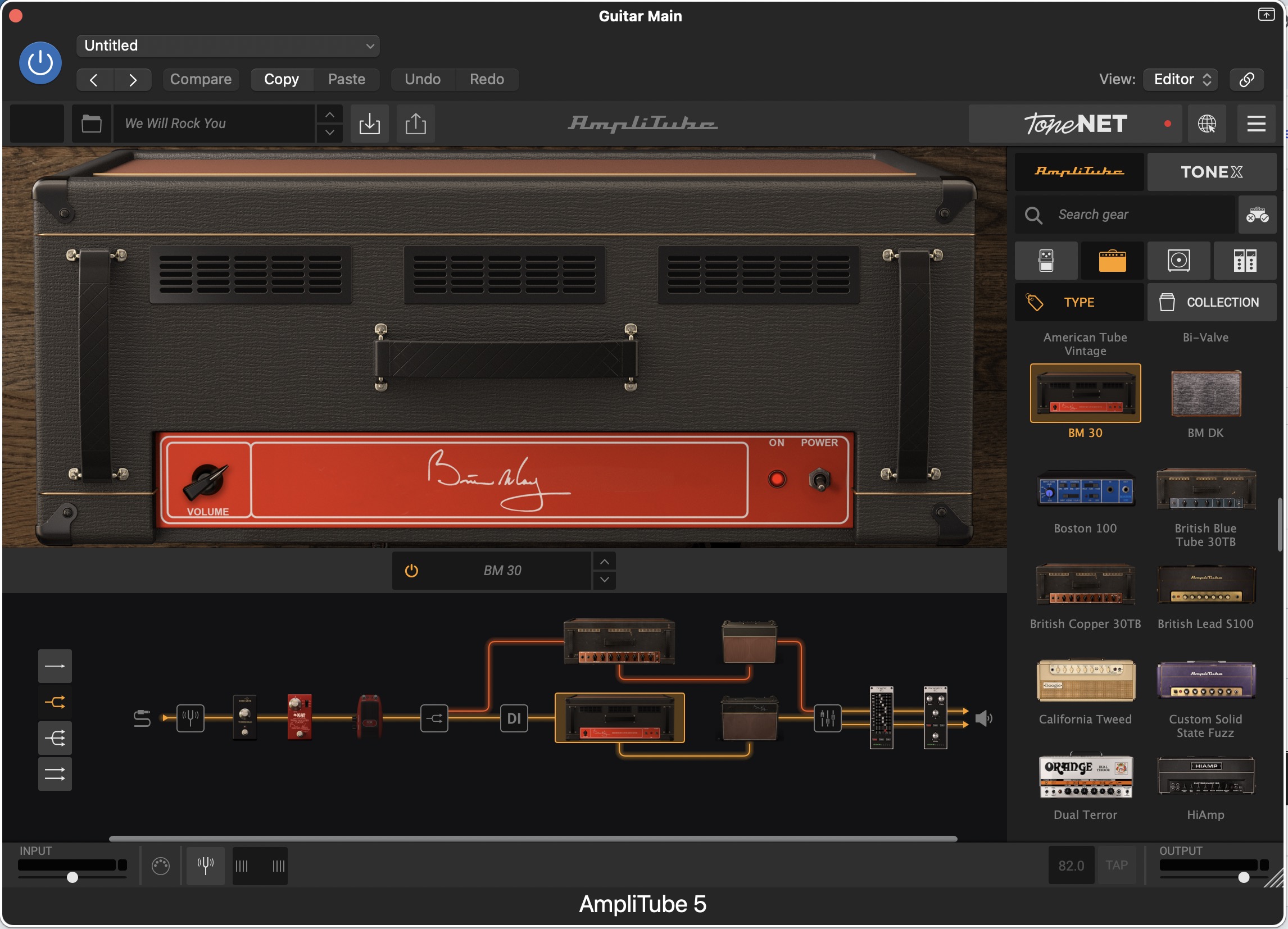Open the View Editor dropdown
Screen dimensions: 1288x929
pyautogui.click(x=1181, y=79)
